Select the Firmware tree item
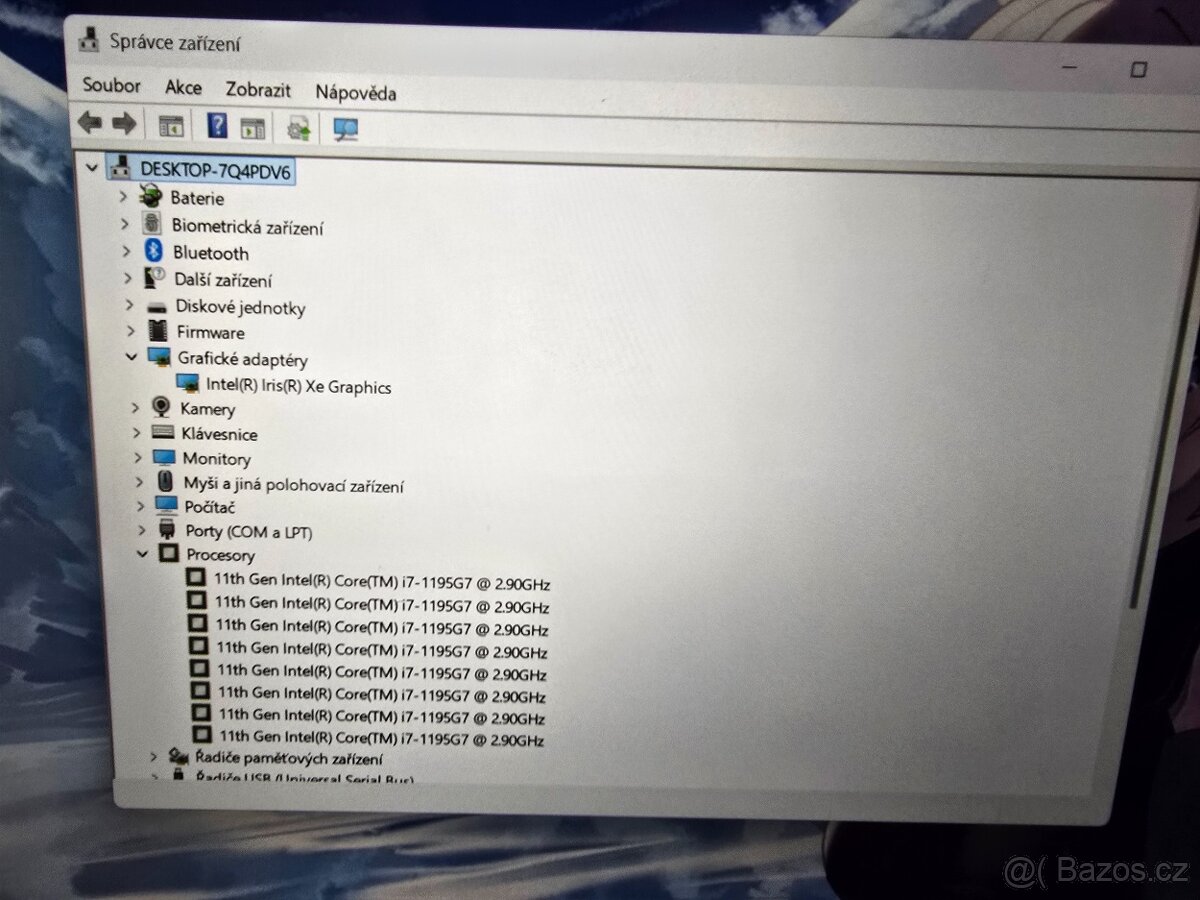Image resolution: width=1200 pixels, height=900 pixels. click(210, 332)
